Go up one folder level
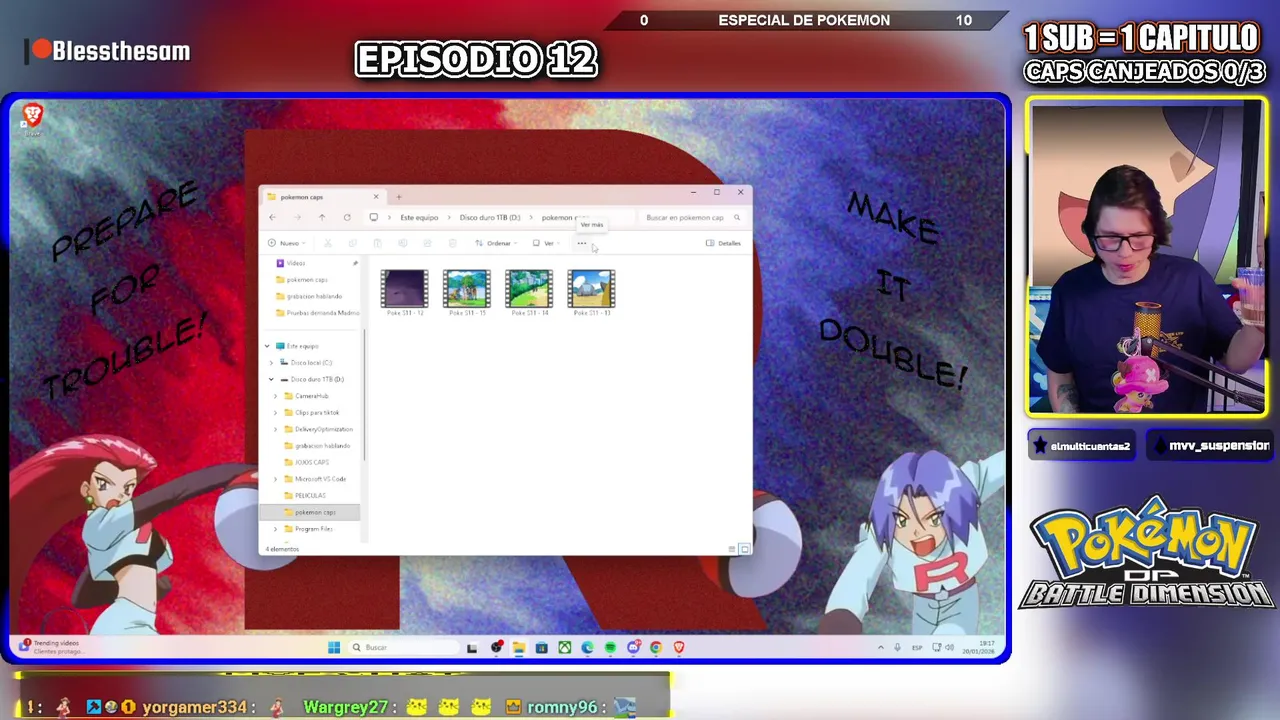The image size is (1280, 720). tap(322, 217)
